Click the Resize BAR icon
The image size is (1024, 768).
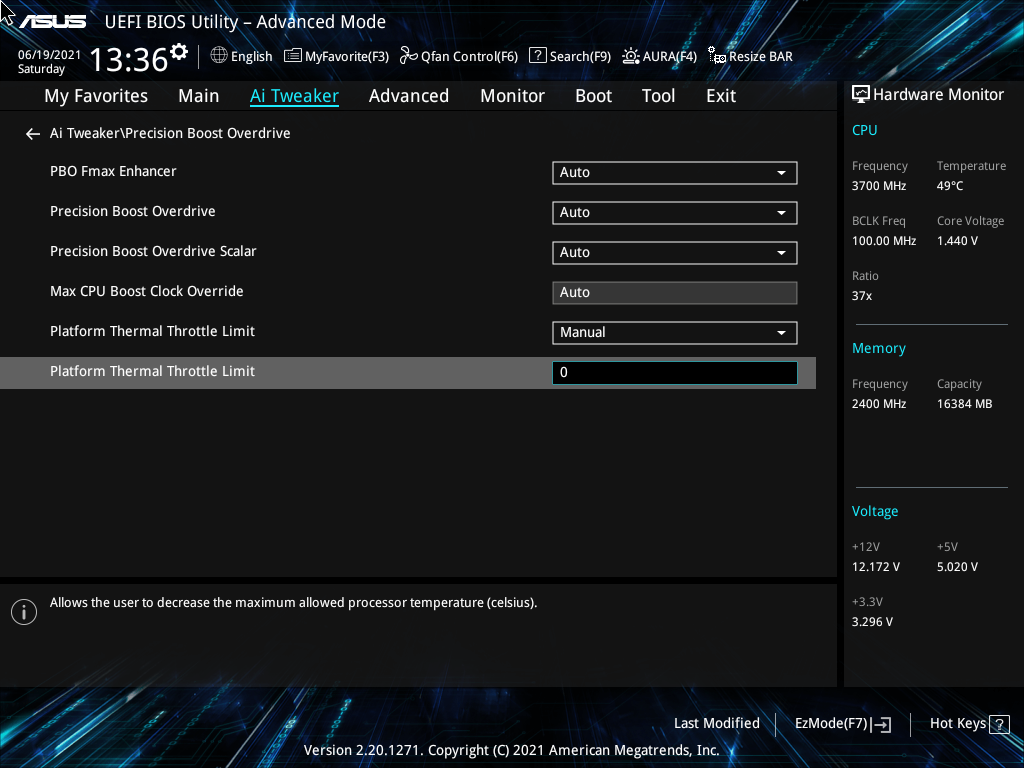coord(749,56)
